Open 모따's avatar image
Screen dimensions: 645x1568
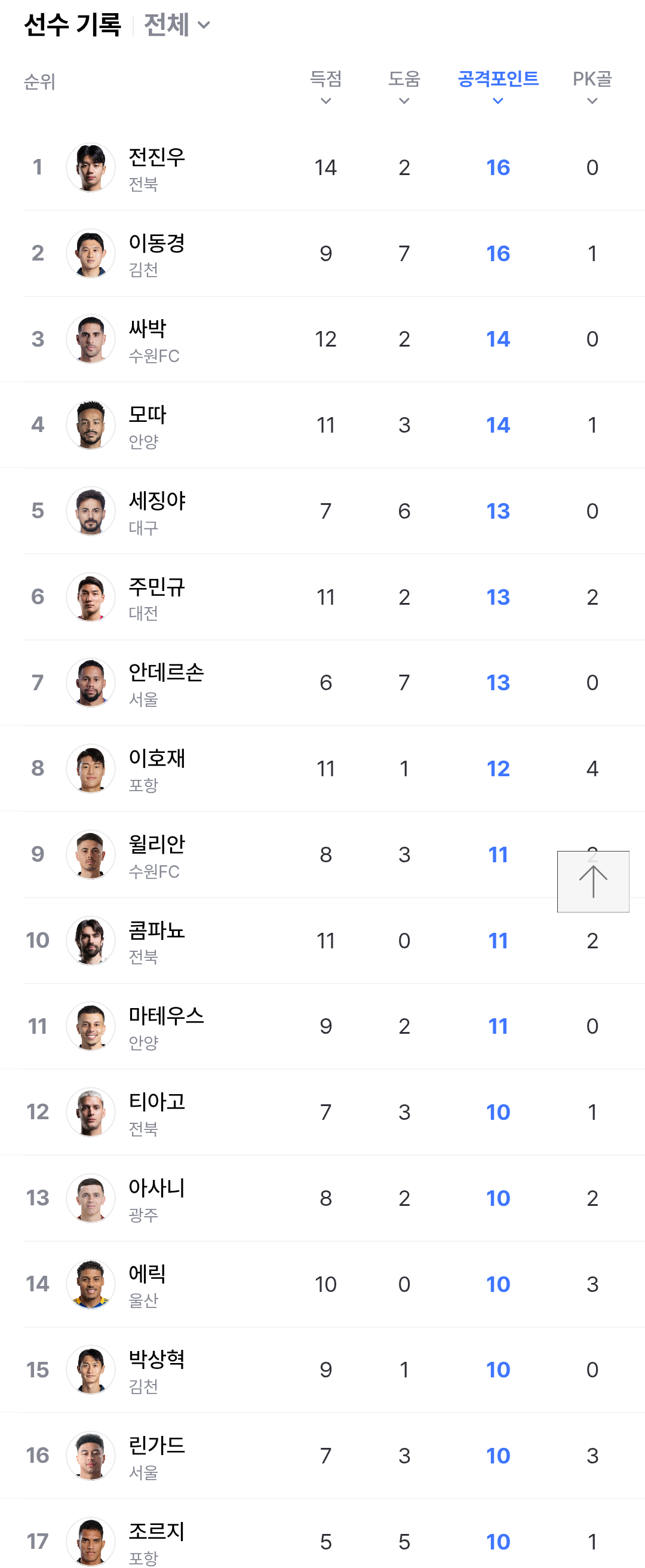click(91, 425)
